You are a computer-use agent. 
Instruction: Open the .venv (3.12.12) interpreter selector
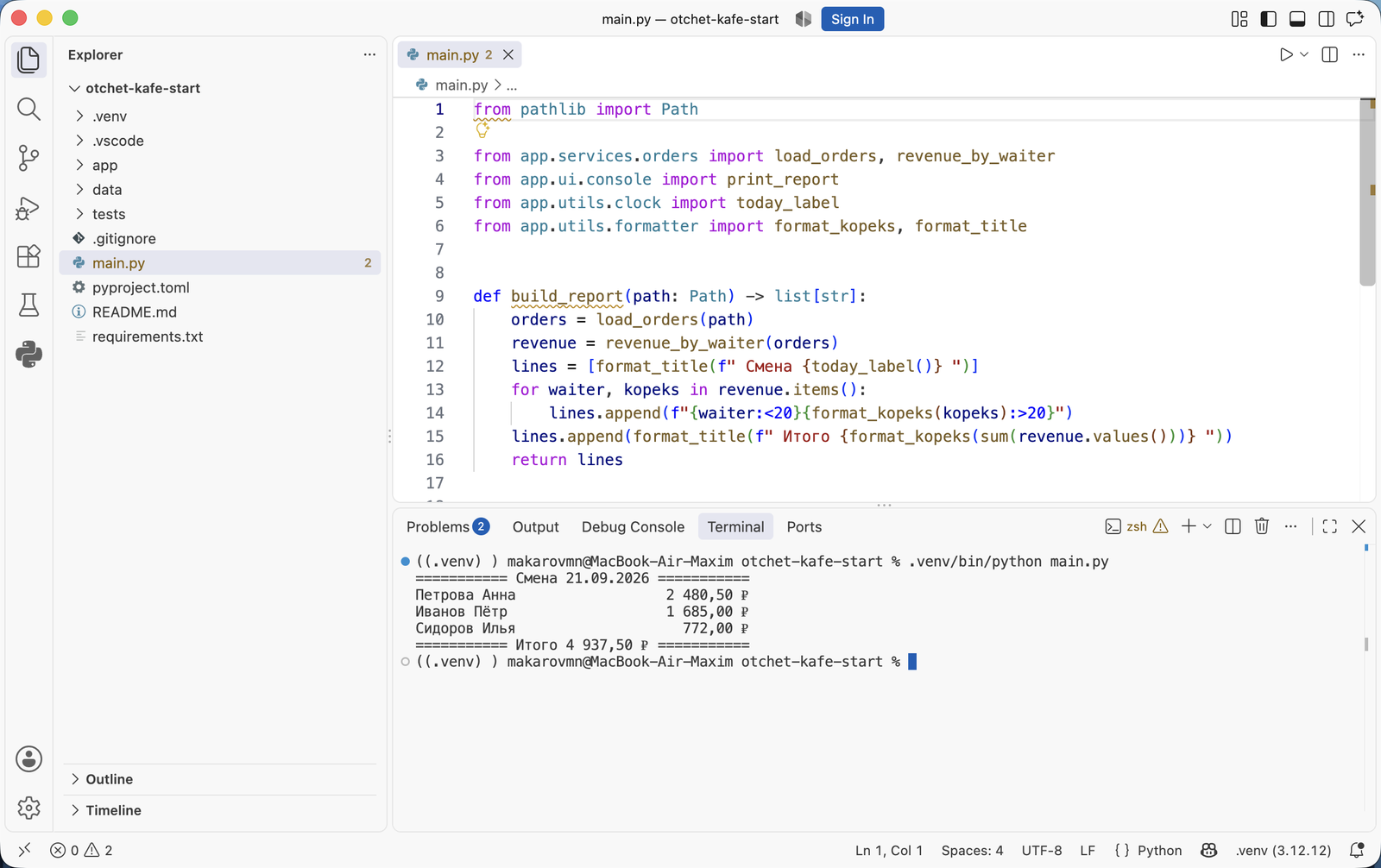click(1283, 850)
